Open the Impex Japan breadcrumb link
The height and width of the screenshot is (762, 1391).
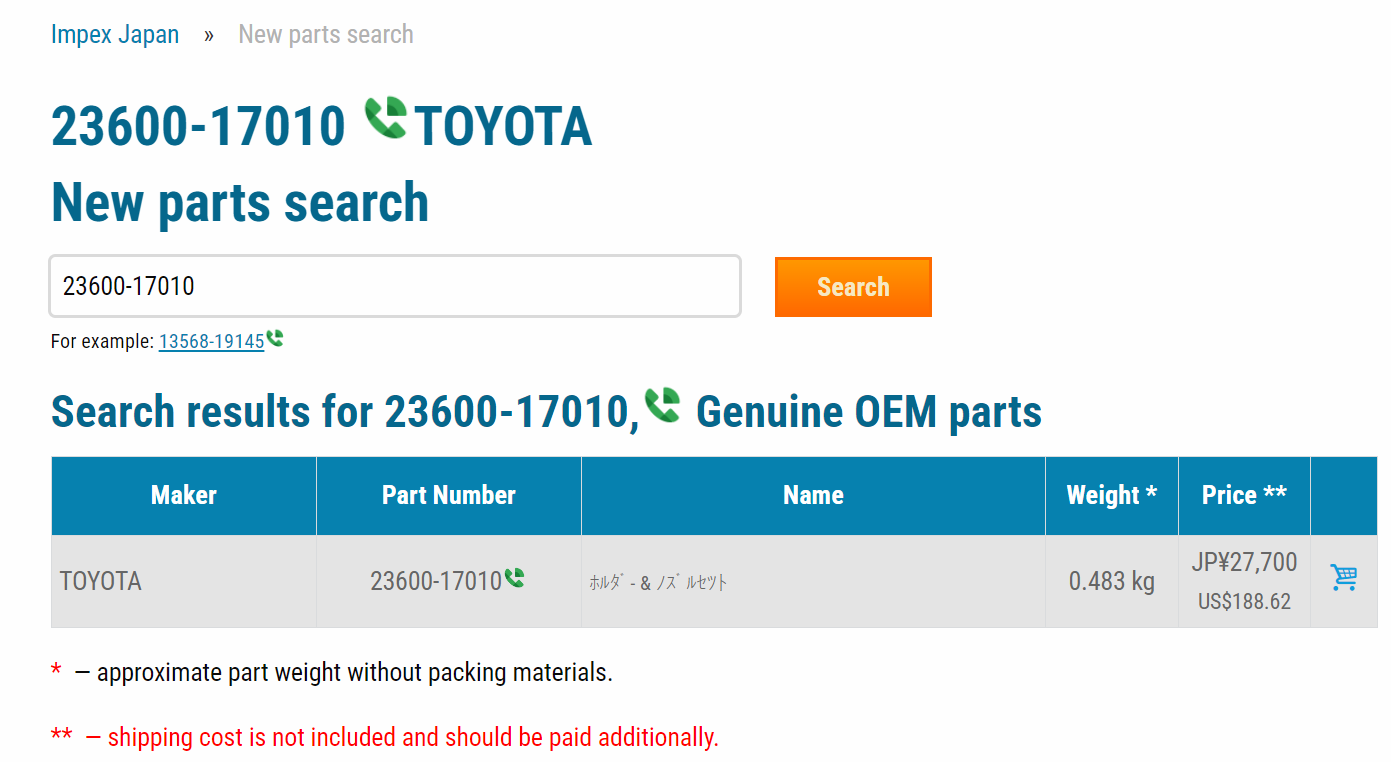pyautogui.click(x=115, y=34)
